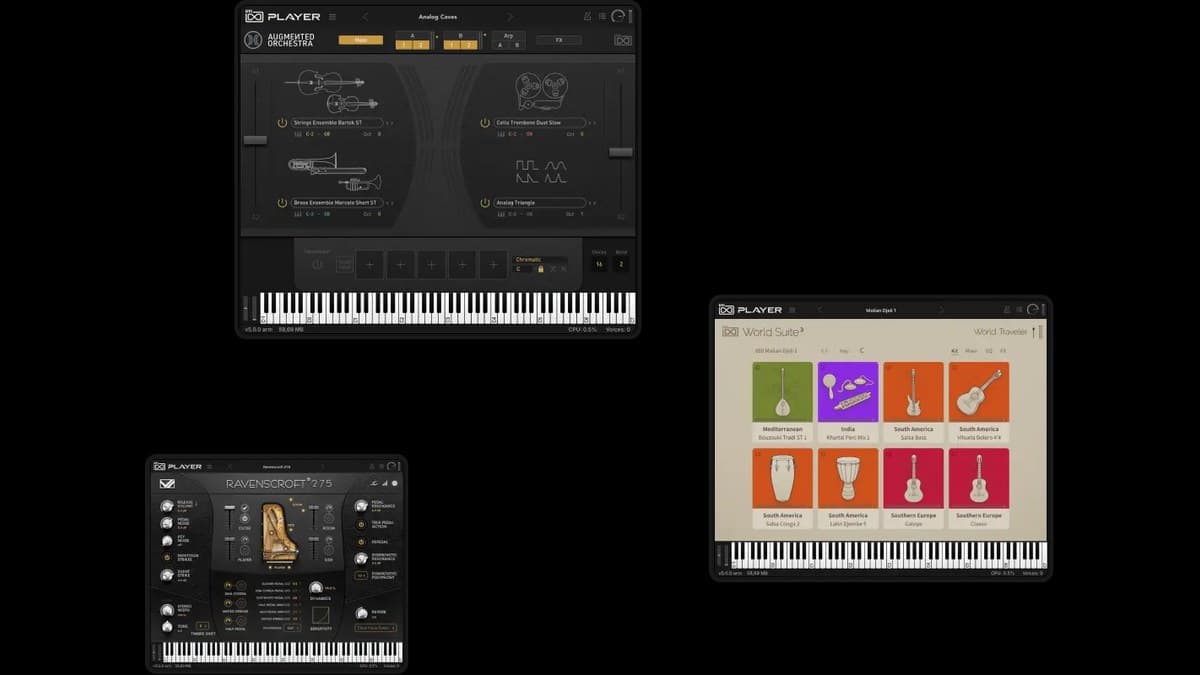Open the Cello Trombone Duet Slow selector
The height and width of the screenshot is (675, 1200).
coord(539,123)
